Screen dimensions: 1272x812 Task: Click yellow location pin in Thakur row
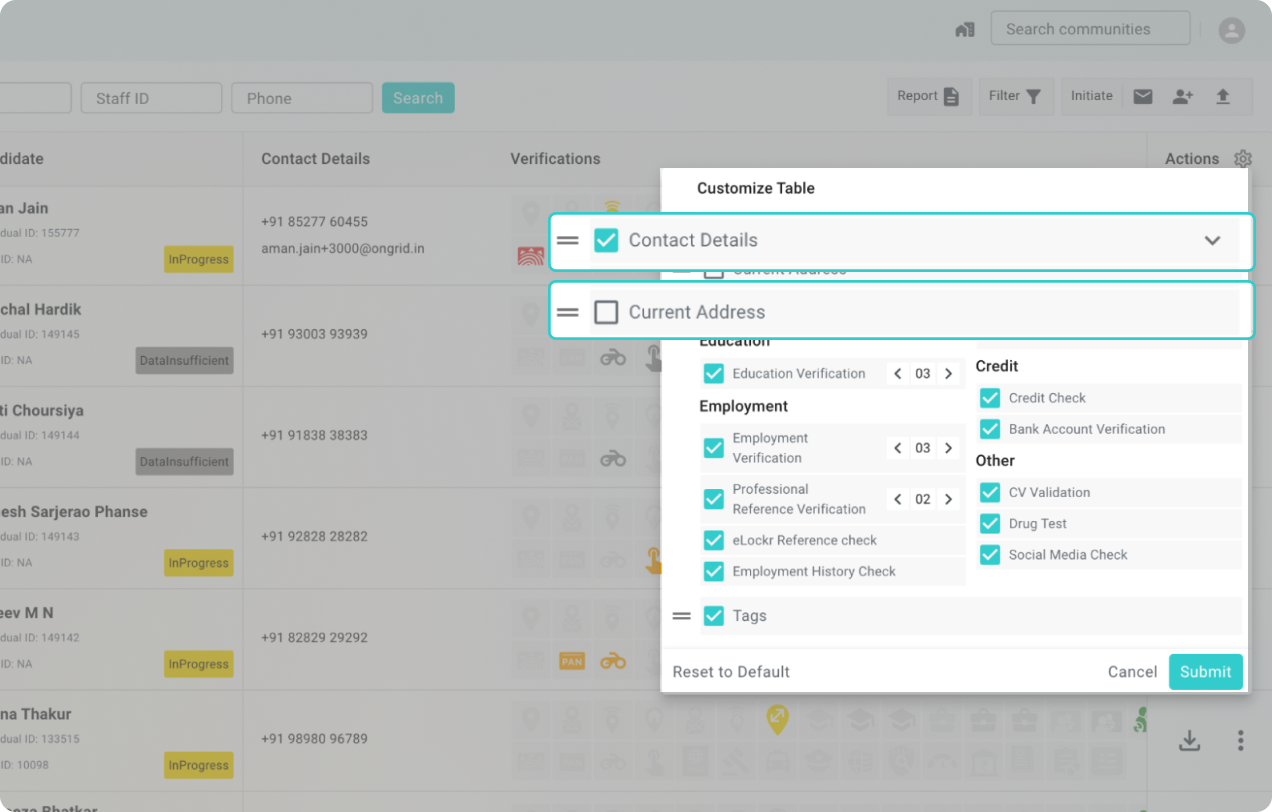pyautogui.click(x=777, y=717)
